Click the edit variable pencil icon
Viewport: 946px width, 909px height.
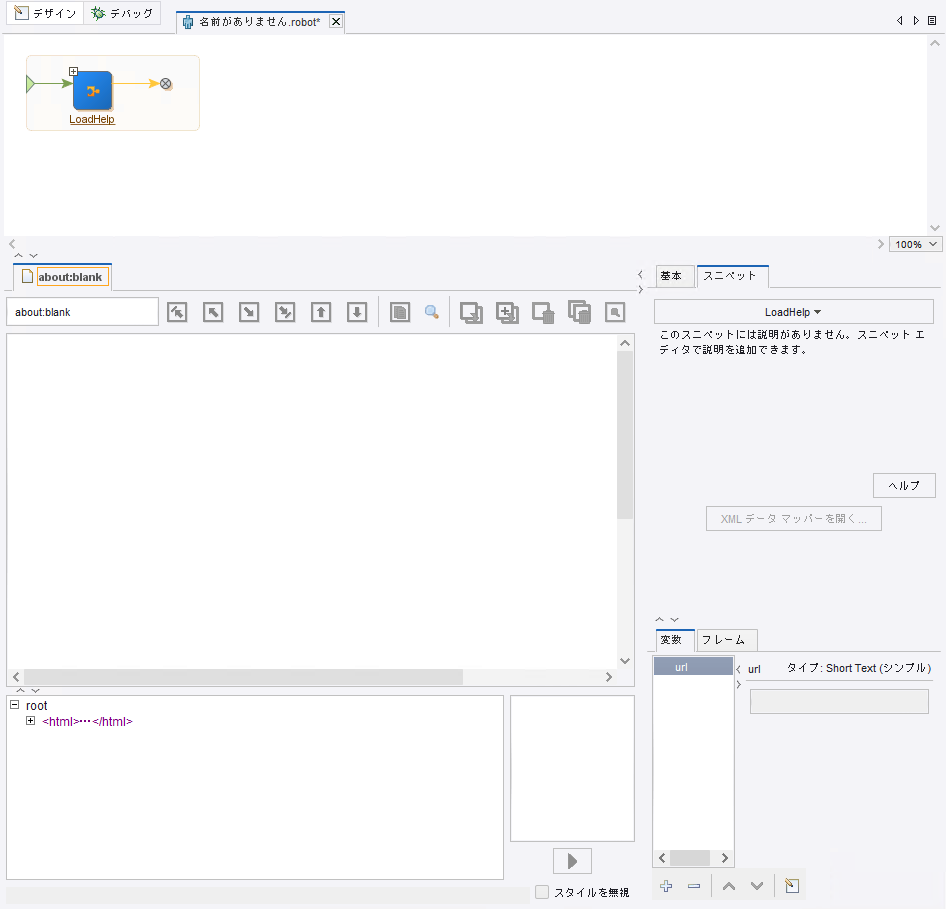pyautogui.click(x=791, y=886)
